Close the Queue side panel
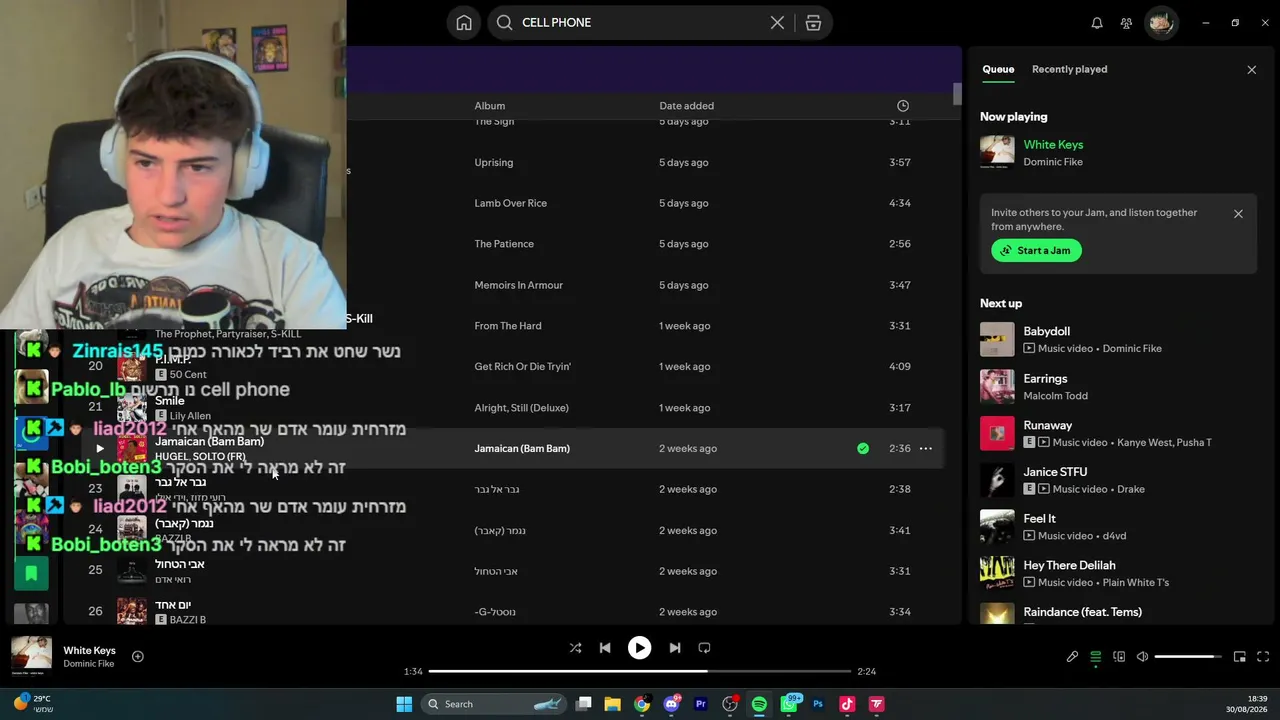This screenshot has height=720, width=1280. (1251, 70)
